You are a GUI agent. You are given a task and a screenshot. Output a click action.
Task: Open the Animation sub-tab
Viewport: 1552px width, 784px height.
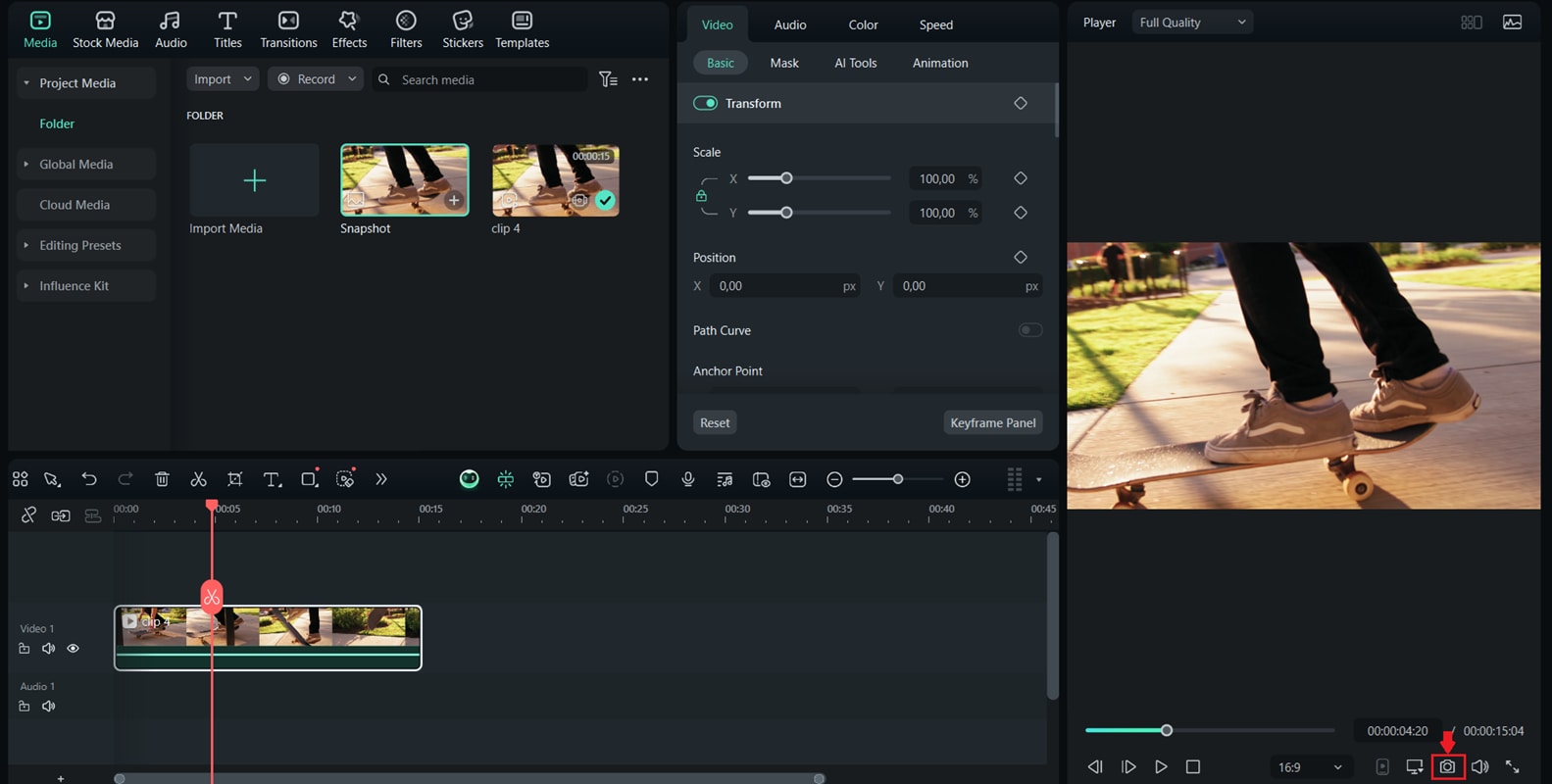click(x=940, y=63)
